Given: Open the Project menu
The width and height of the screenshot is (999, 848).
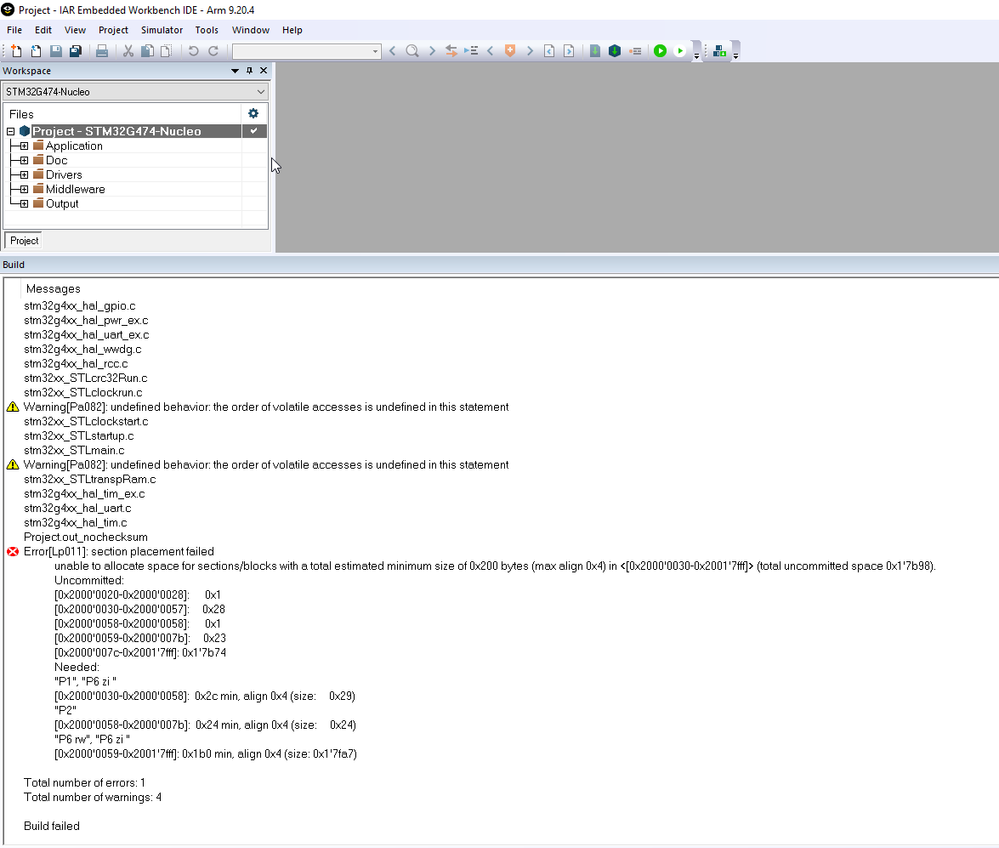Looking at the screenshot, I should [113, 30].
